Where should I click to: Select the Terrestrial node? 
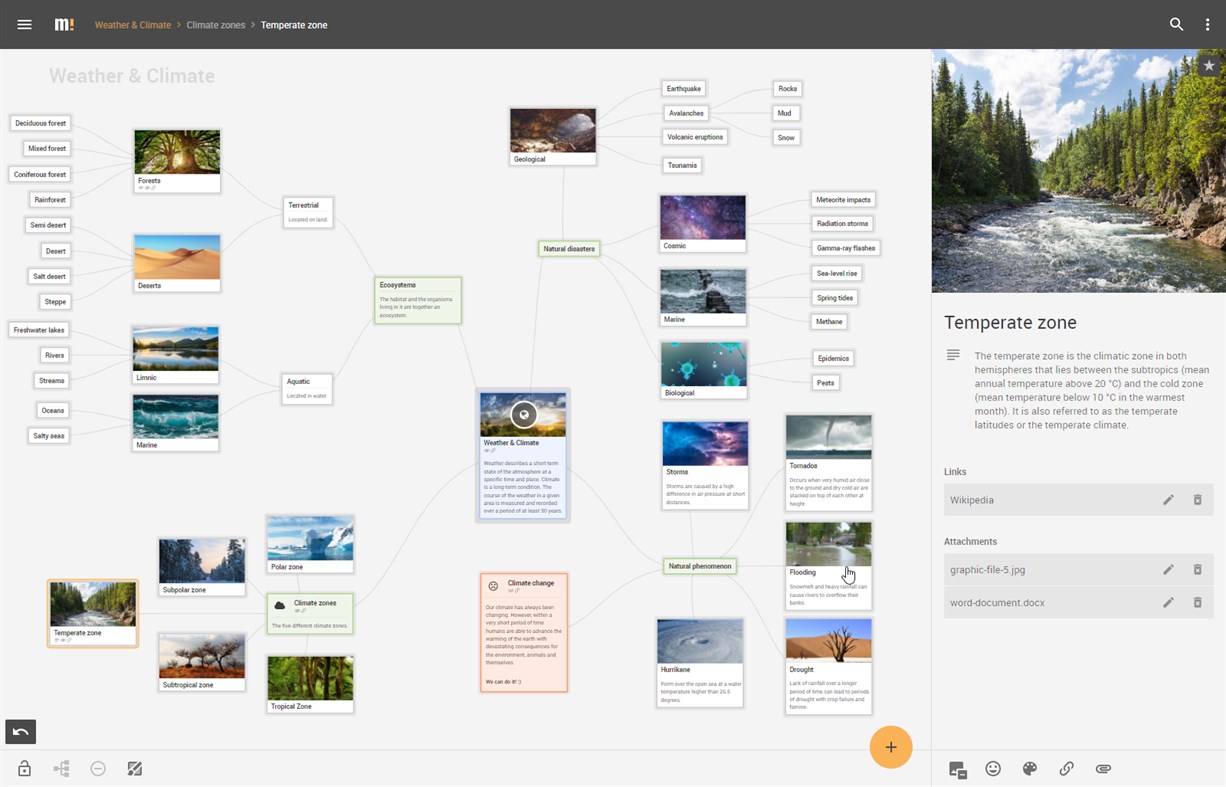(308, 212)
